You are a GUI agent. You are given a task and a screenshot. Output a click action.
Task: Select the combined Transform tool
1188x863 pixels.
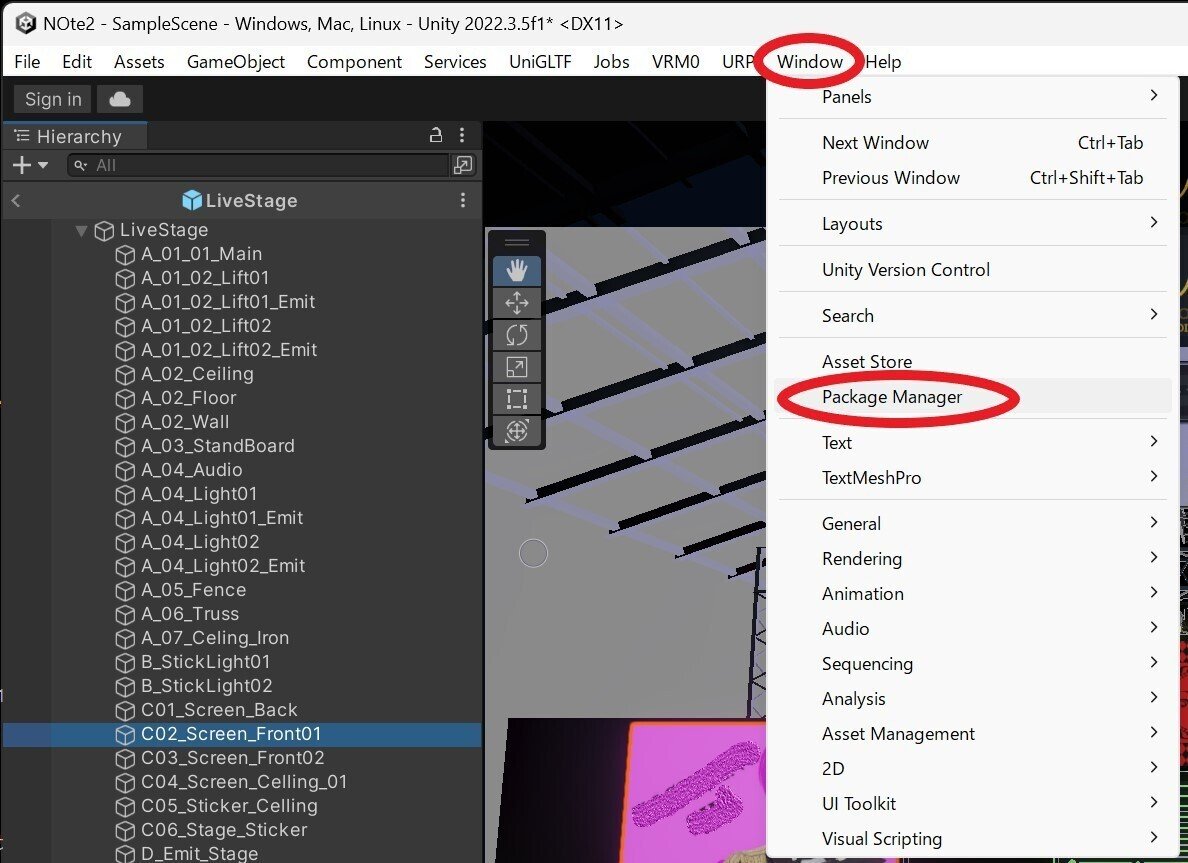517,431
